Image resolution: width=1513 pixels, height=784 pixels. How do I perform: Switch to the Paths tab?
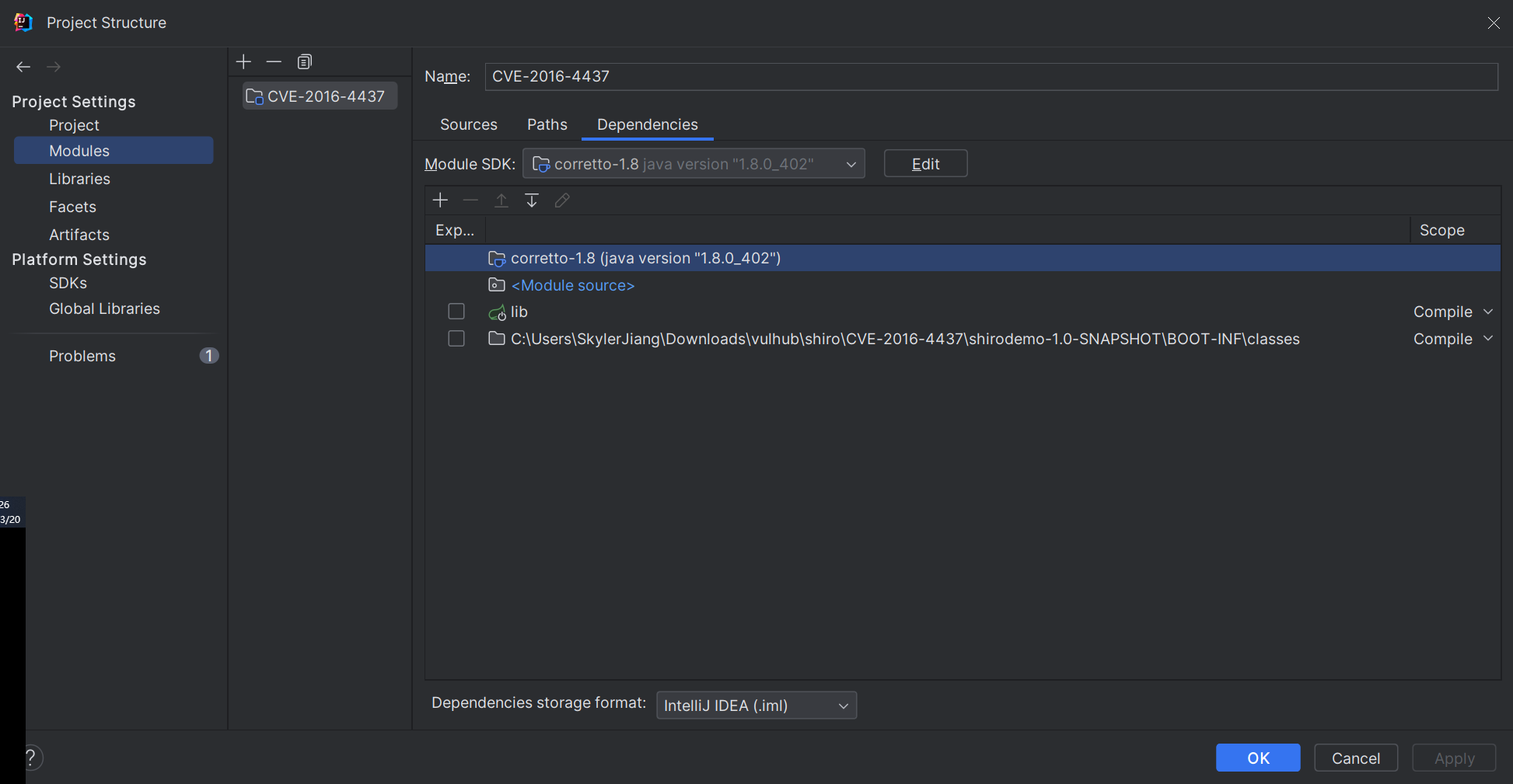(x=547, y=124)
